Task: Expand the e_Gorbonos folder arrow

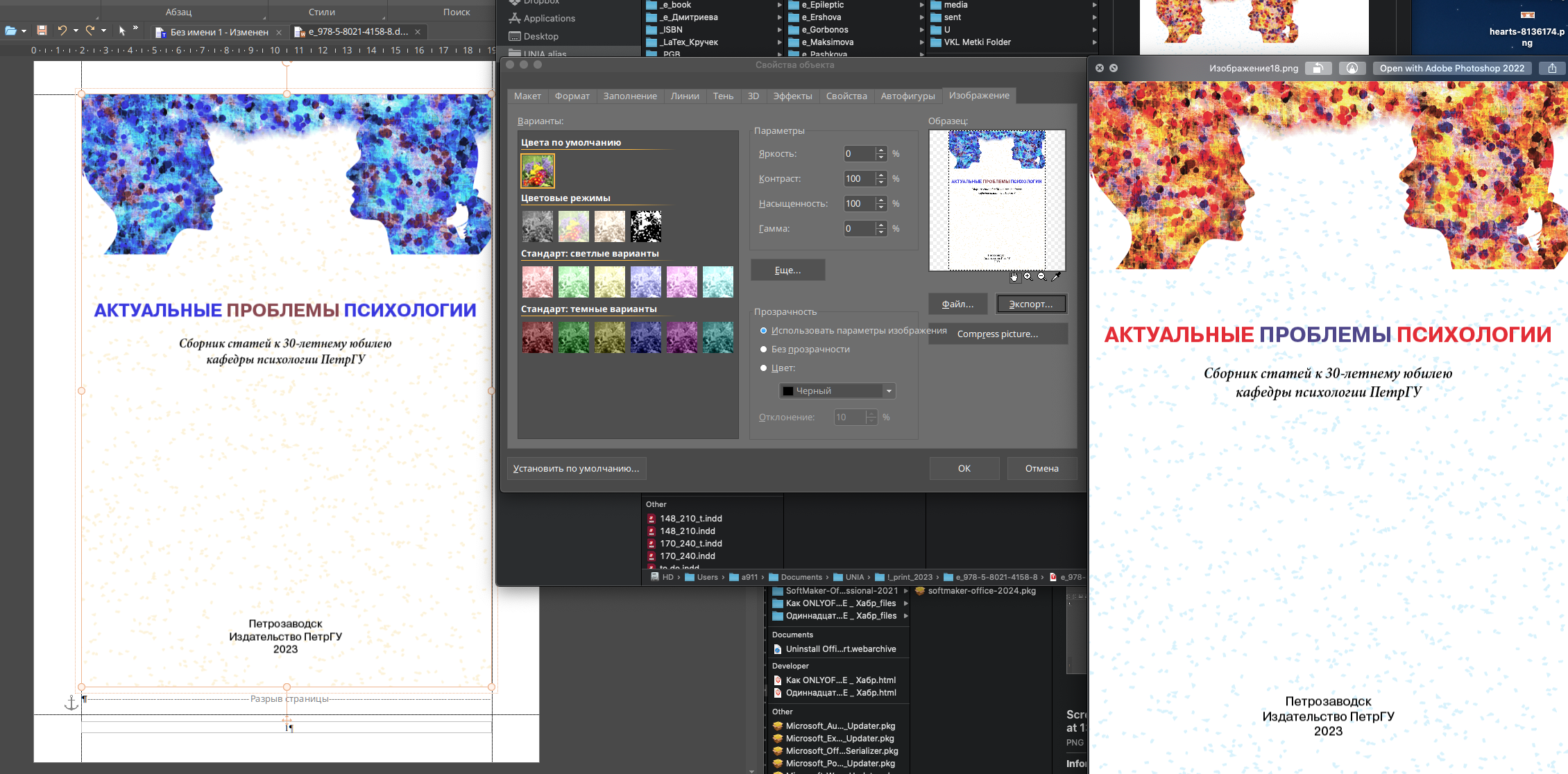Action: click(921, 30)
